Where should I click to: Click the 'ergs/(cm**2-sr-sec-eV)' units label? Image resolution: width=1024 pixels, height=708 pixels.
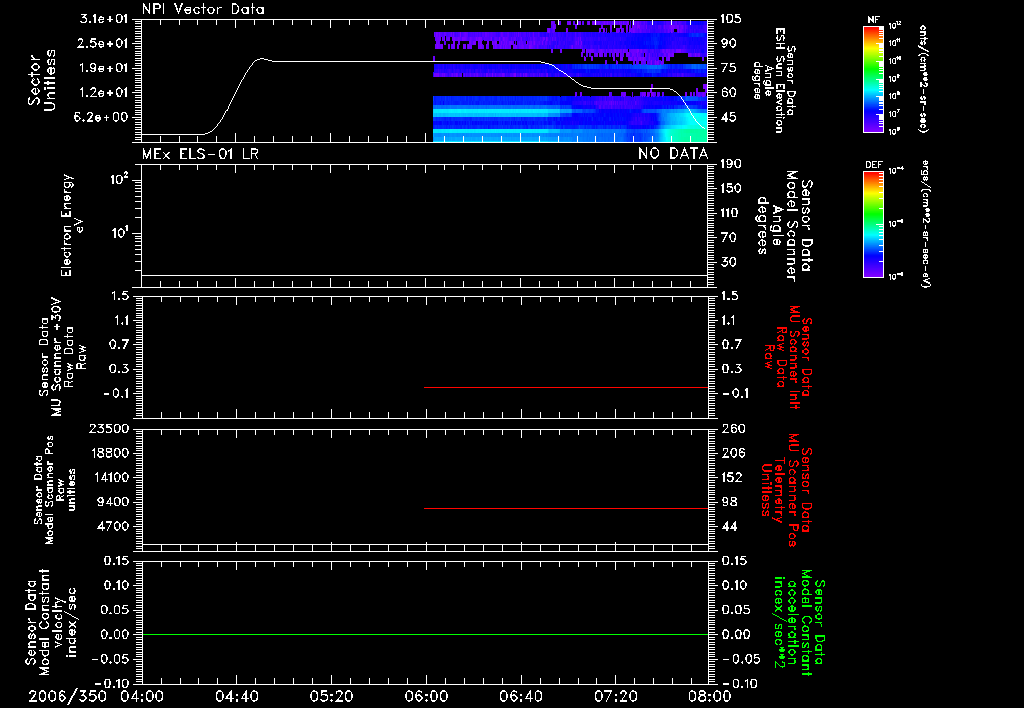point(925,224)
